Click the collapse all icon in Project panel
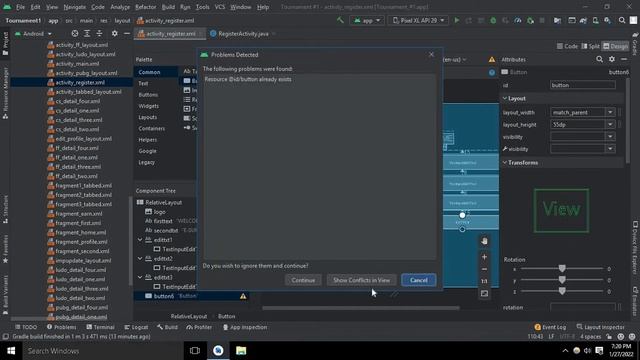 [99, 34]
